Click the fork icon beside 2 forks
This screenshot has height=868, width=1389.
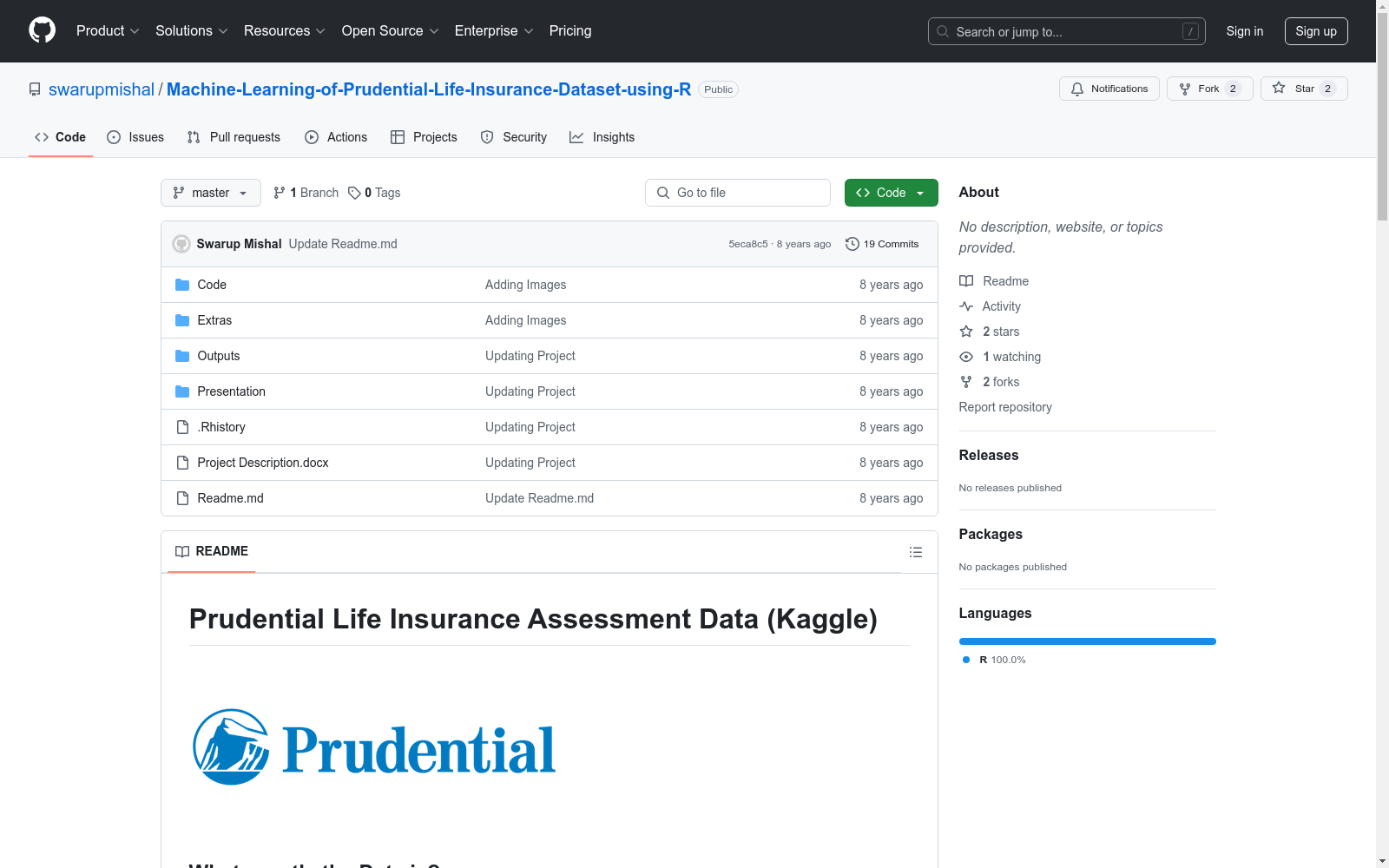point(966,382)
